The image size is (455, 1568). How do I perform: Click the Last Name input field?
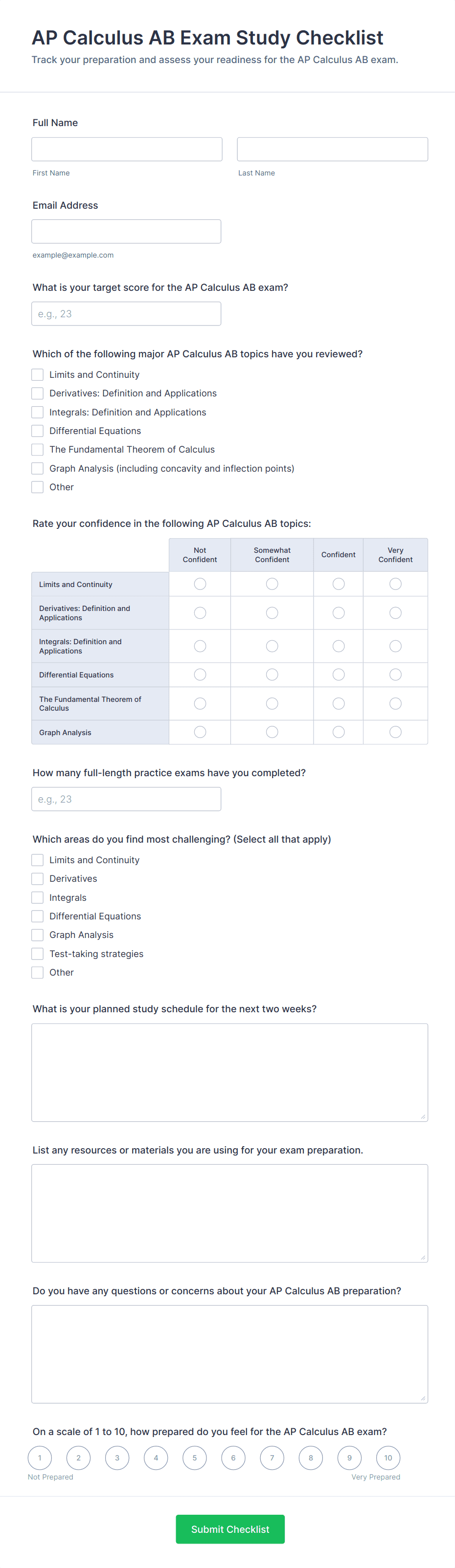pyautogui.click(x=332, y=149)
